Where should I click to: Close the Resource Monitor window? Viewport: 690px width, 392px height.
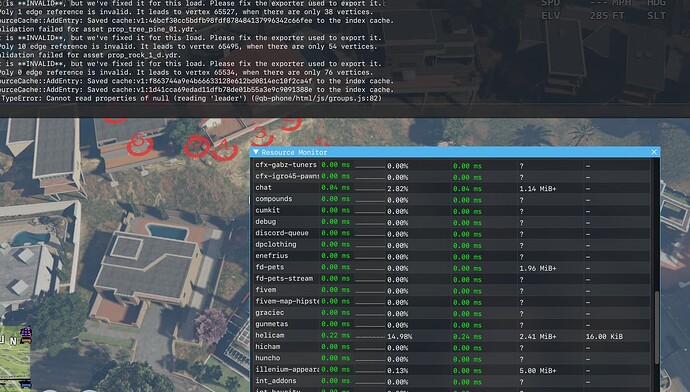coord(654,152)
